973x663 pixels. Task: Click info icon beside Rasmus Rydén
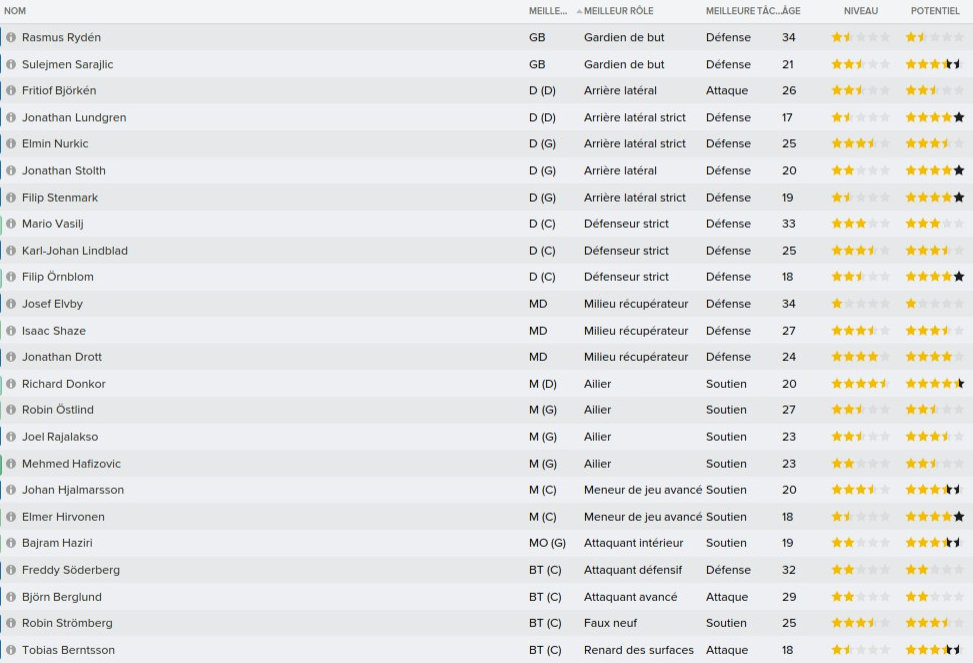point(11,37)
